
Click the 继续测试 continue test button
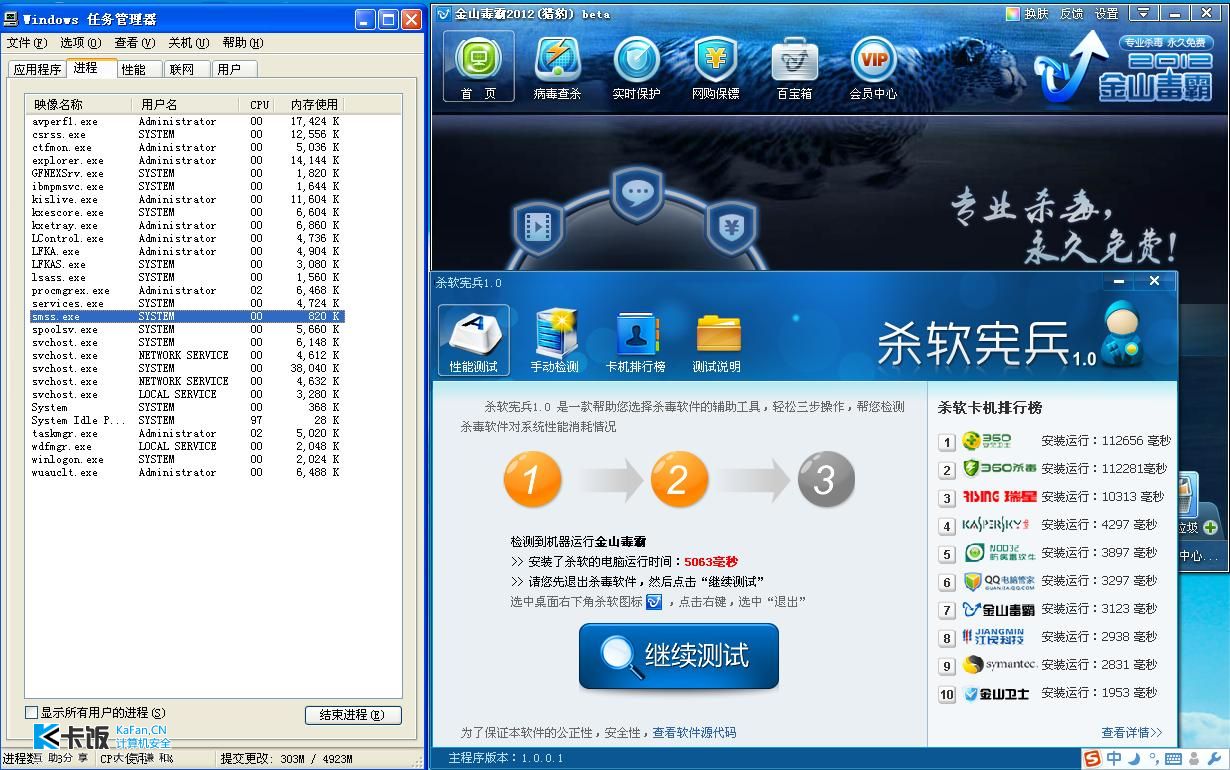pos(678,656)
